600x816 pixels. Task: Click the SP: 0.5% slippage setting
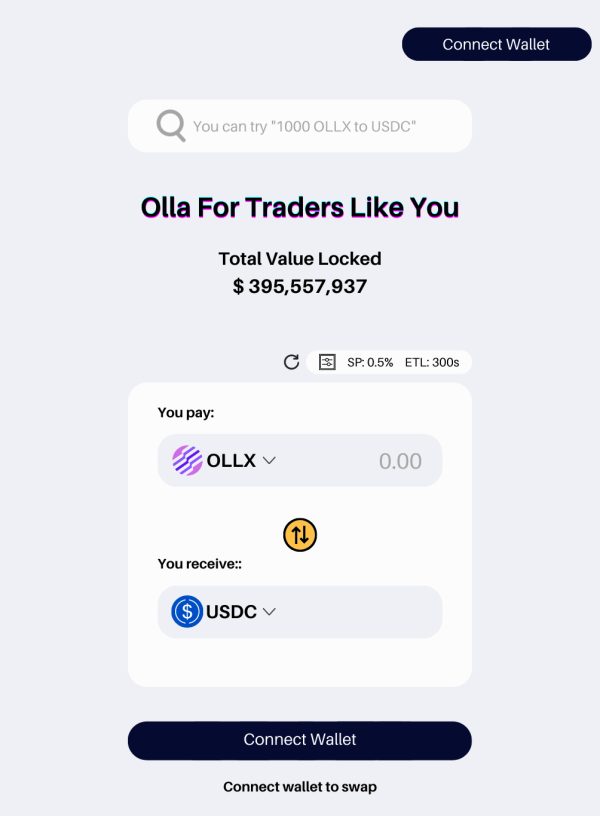(370, 362)
